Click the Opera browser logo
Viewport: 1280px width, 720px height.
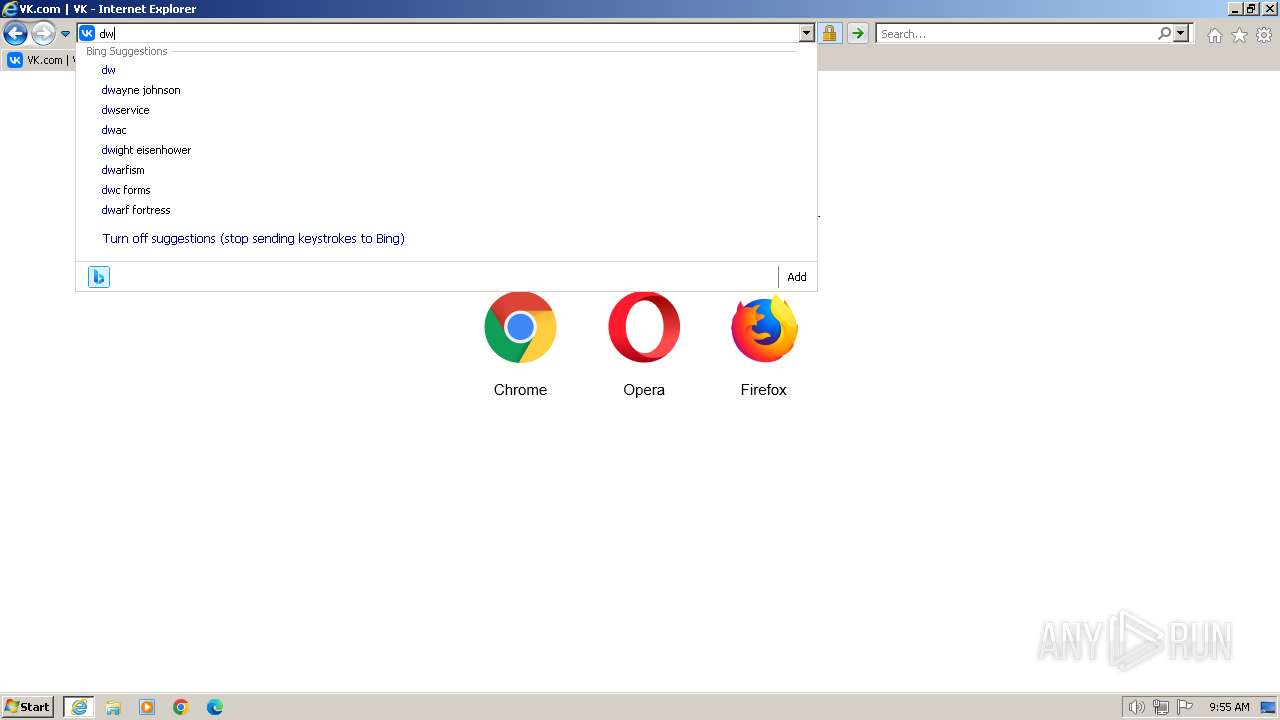click(644, 327)
